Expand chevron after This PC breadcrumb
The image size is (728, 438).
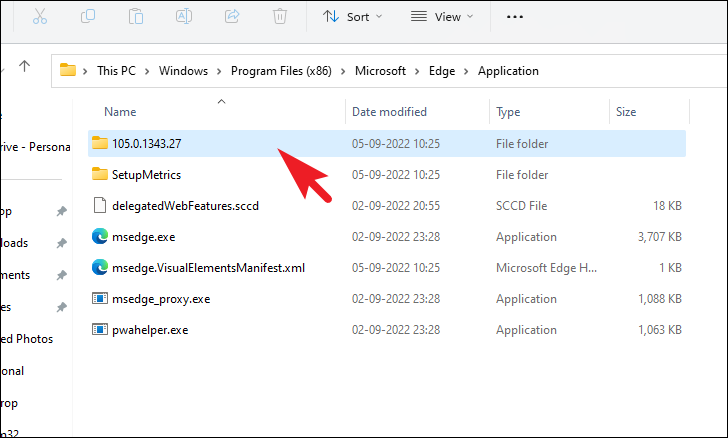[x=147, y=71]
